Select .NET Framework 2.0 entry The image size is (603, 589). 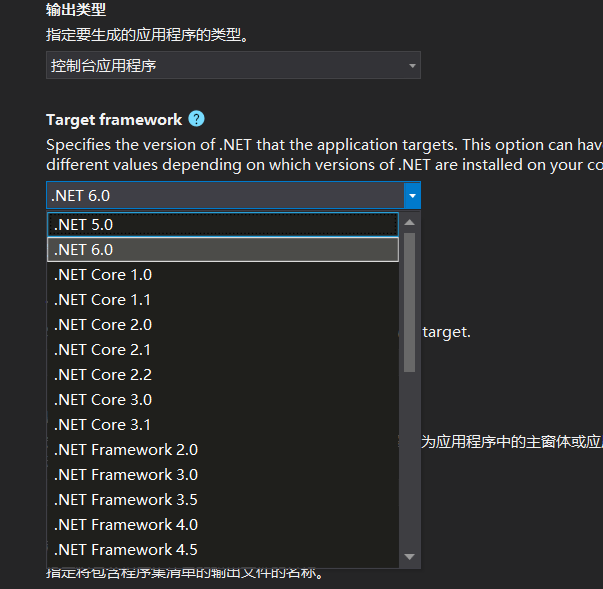point(223,449)
